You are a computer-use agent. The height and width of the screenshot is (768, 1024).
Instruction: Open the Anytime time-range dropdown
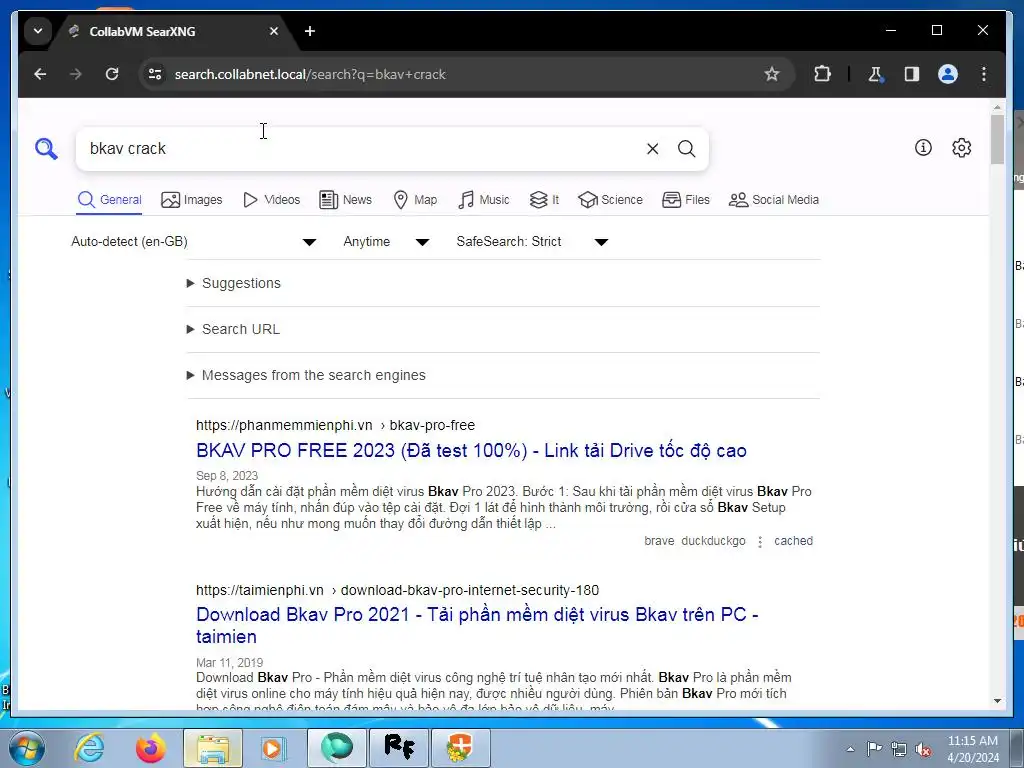tap(386, 242)
